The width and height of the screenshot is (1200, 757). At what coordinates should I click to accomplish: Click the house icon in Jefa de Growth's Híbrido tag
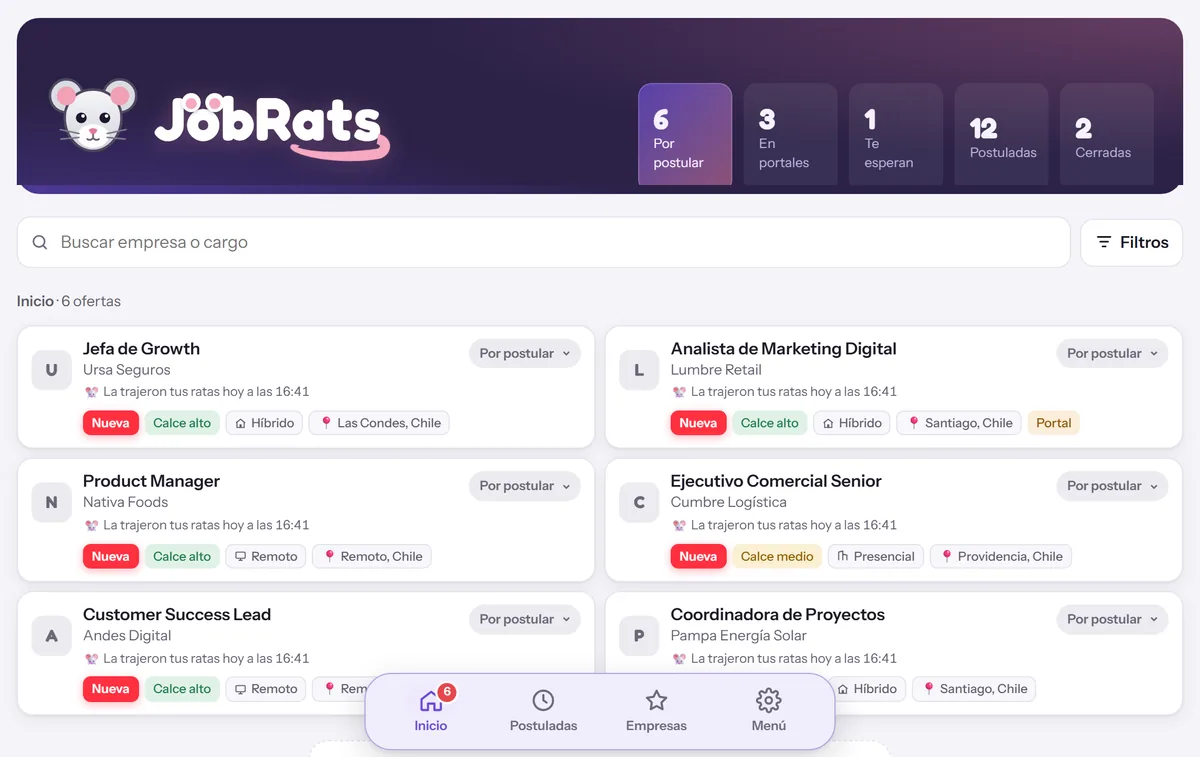point(241,423)
